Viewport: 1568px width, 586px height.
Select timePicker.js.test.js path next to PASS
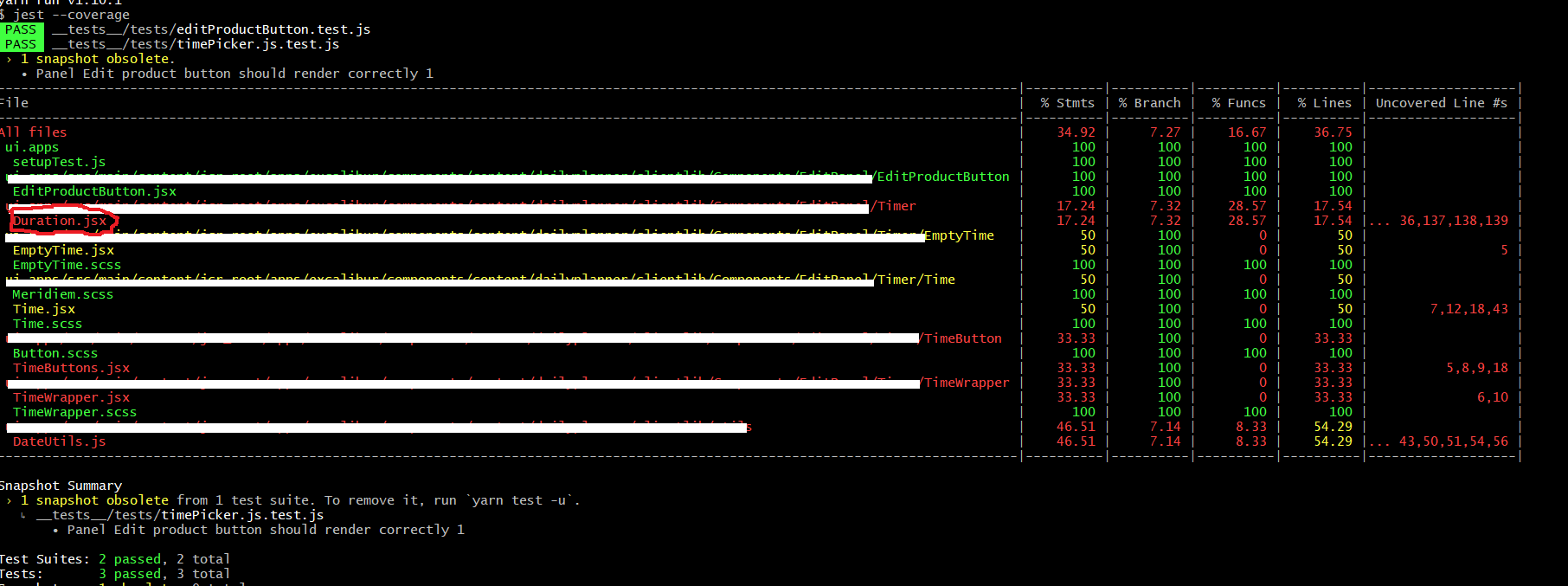pos(196,44)
